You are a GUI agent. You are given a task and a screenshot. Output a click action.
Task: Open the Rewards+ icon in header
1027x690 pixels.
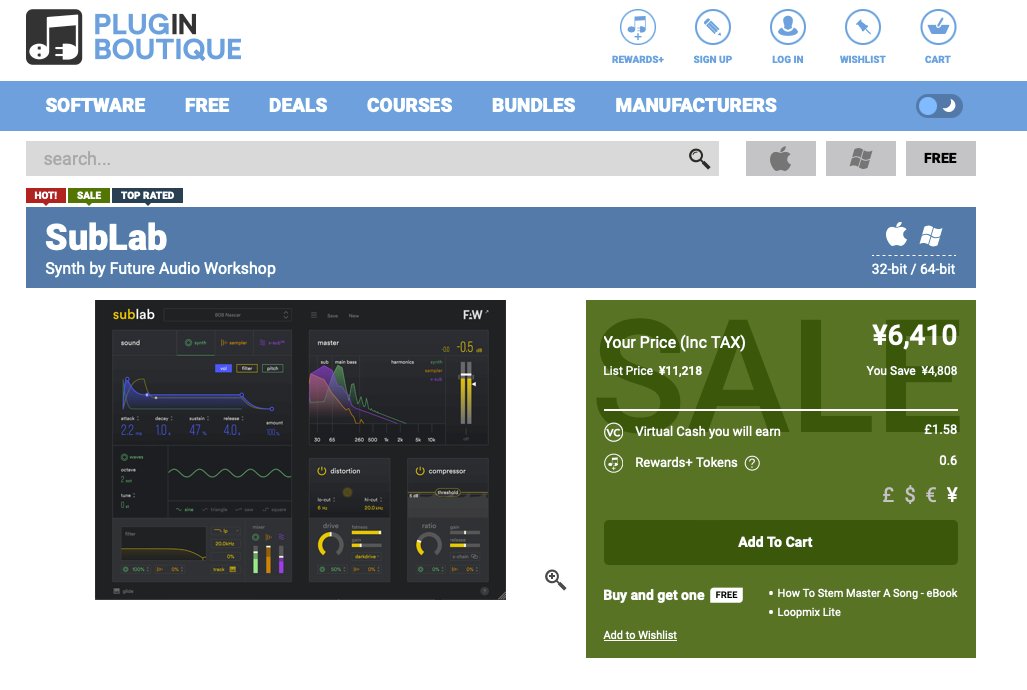coord(637,27)
